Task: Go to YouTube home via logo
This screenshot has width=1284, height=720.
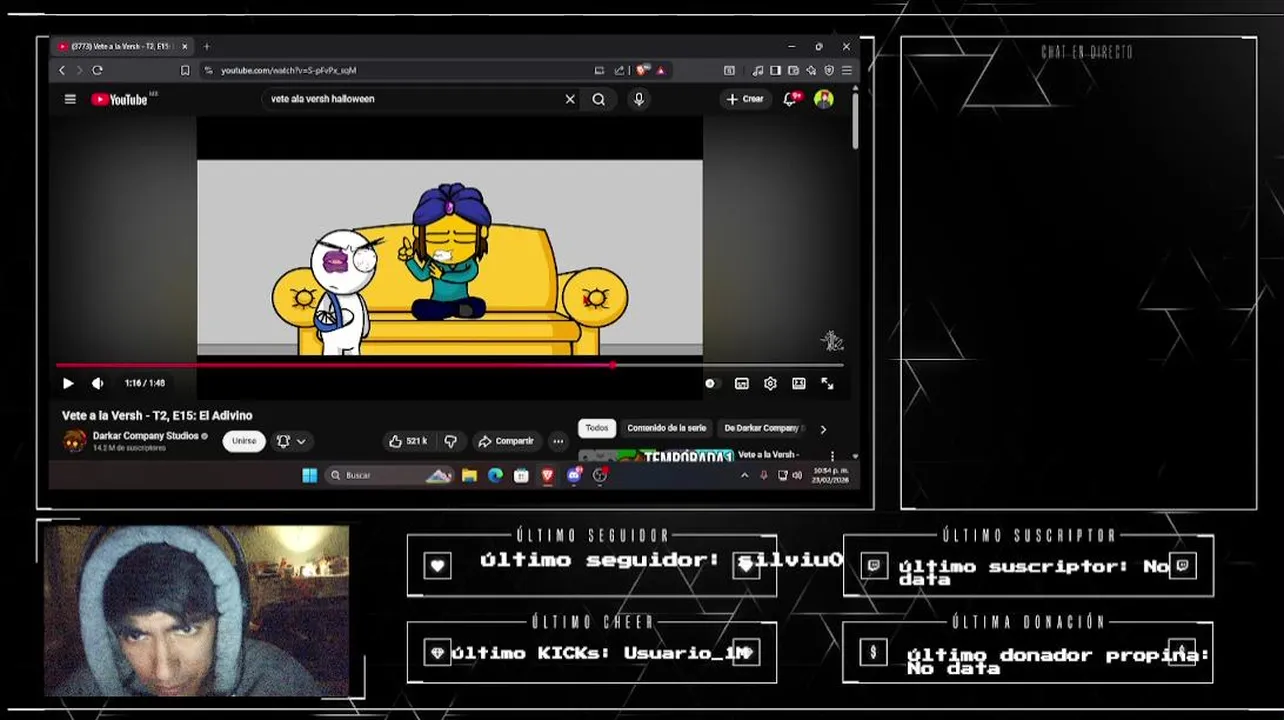Action: [x=120, y=99]
